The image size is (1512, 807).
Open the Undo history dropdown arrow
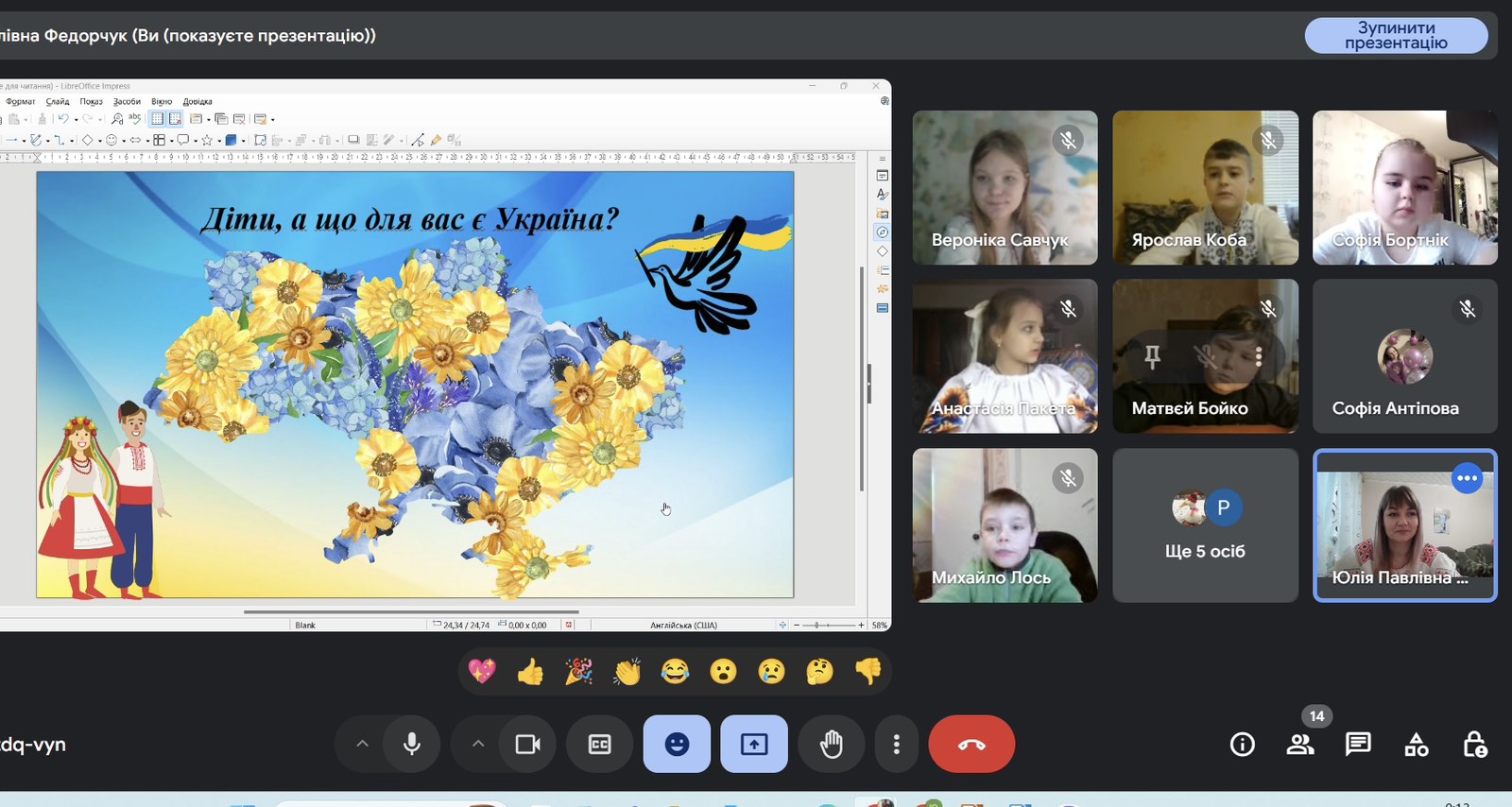pyautogui.click(x=77, y=120)
